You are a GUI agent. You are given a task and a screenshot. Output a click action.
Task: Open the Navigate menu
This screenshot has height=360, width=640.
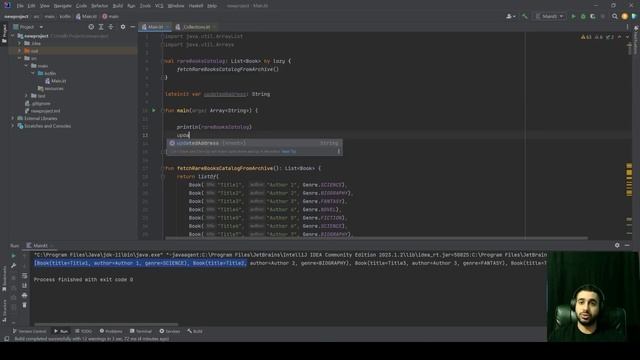62,6
